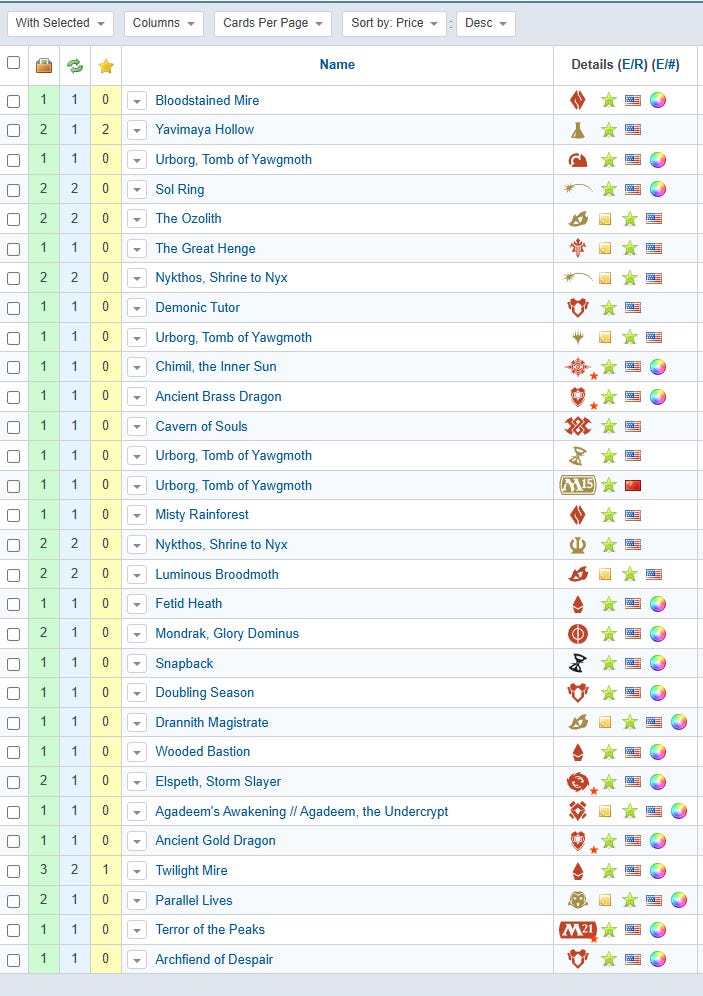703x996 pixels.
Task: Select the Sol Ring row checkbox
Action: [13, 190]
